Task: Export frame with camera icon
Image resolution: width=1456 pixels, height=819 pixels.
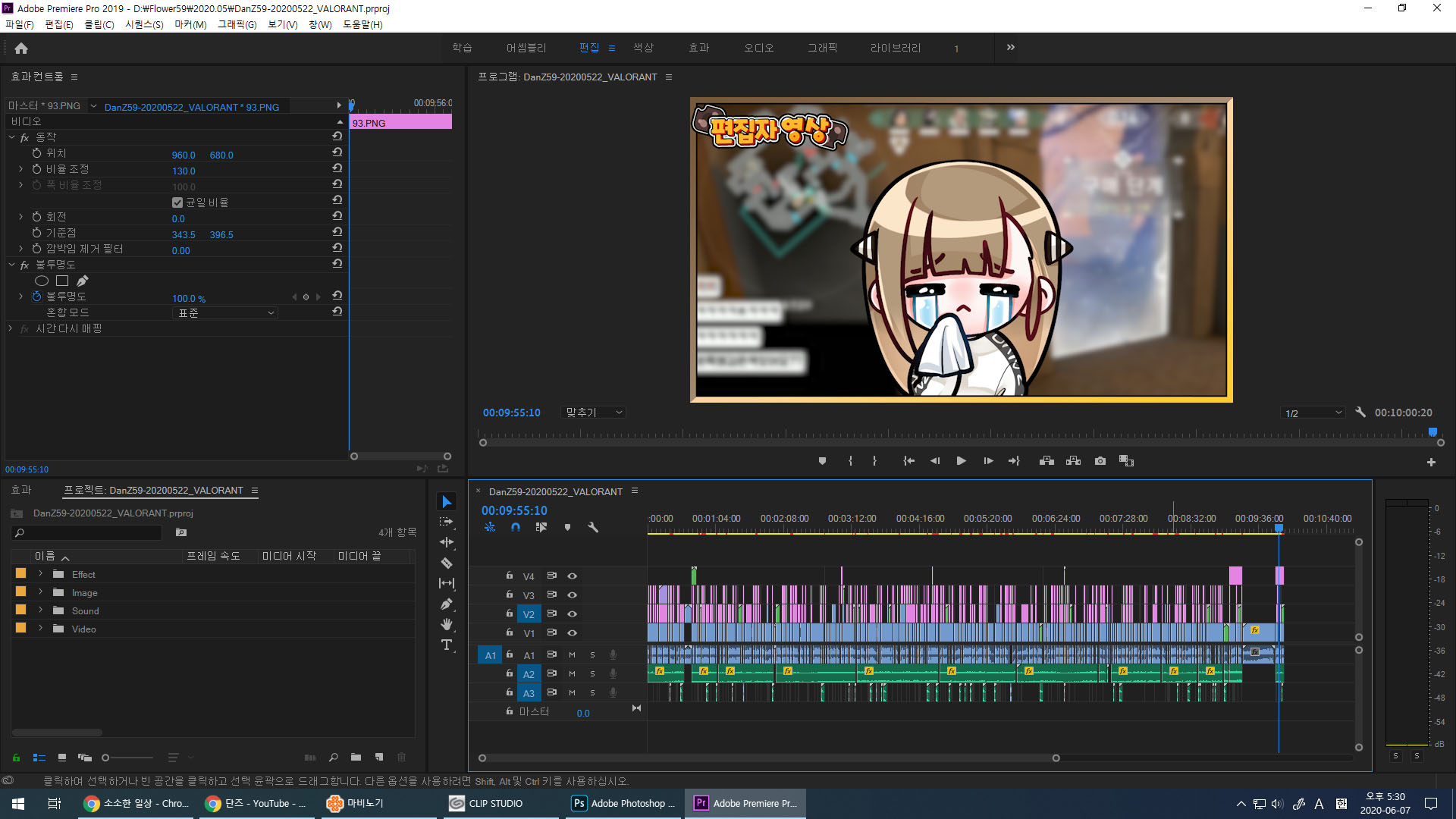Action: click(1100, 461)
